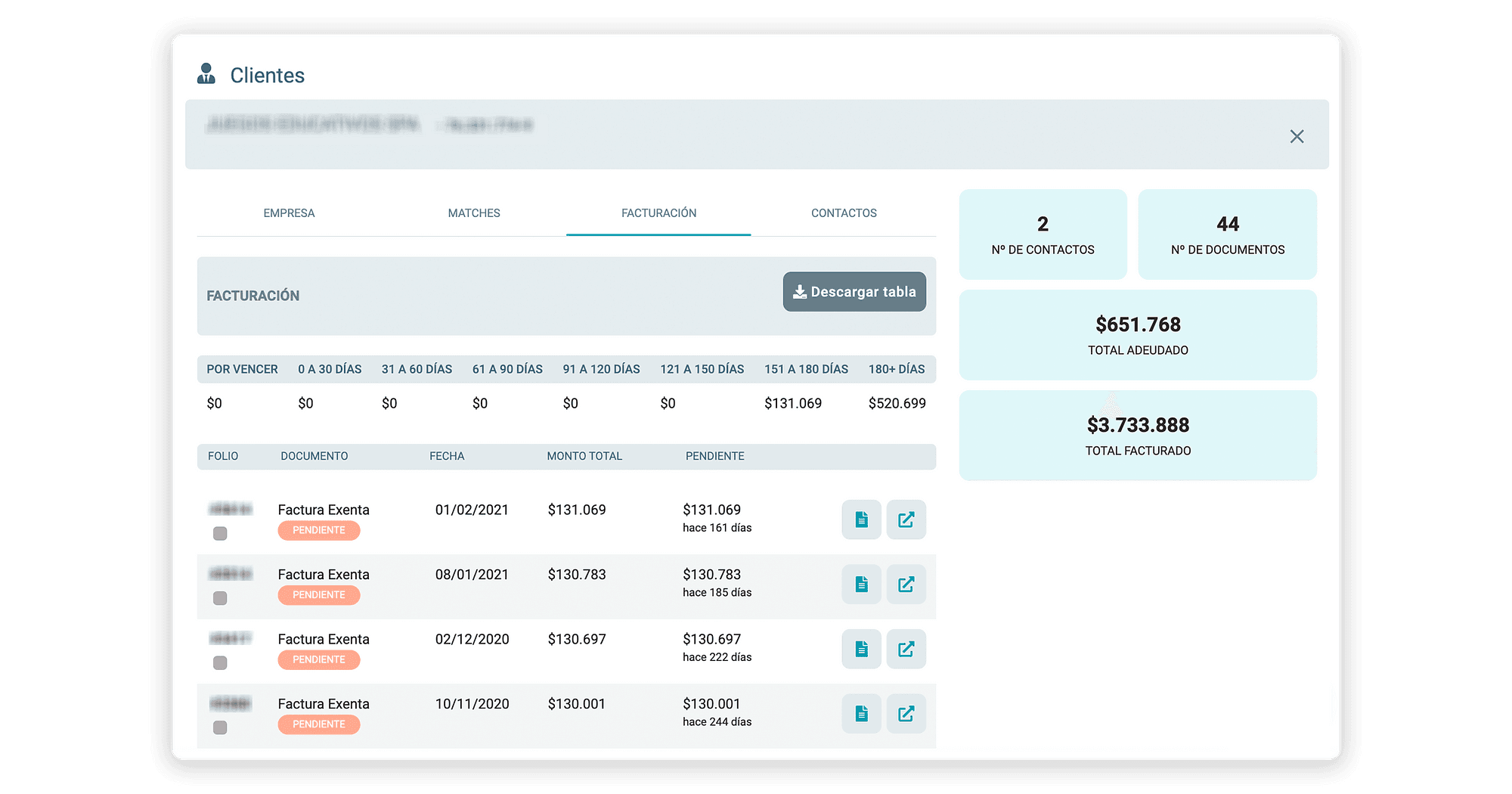Click the Nº de documentos card
Viewport: 1512px width, 794px height.
click(x=1227, y=234)
